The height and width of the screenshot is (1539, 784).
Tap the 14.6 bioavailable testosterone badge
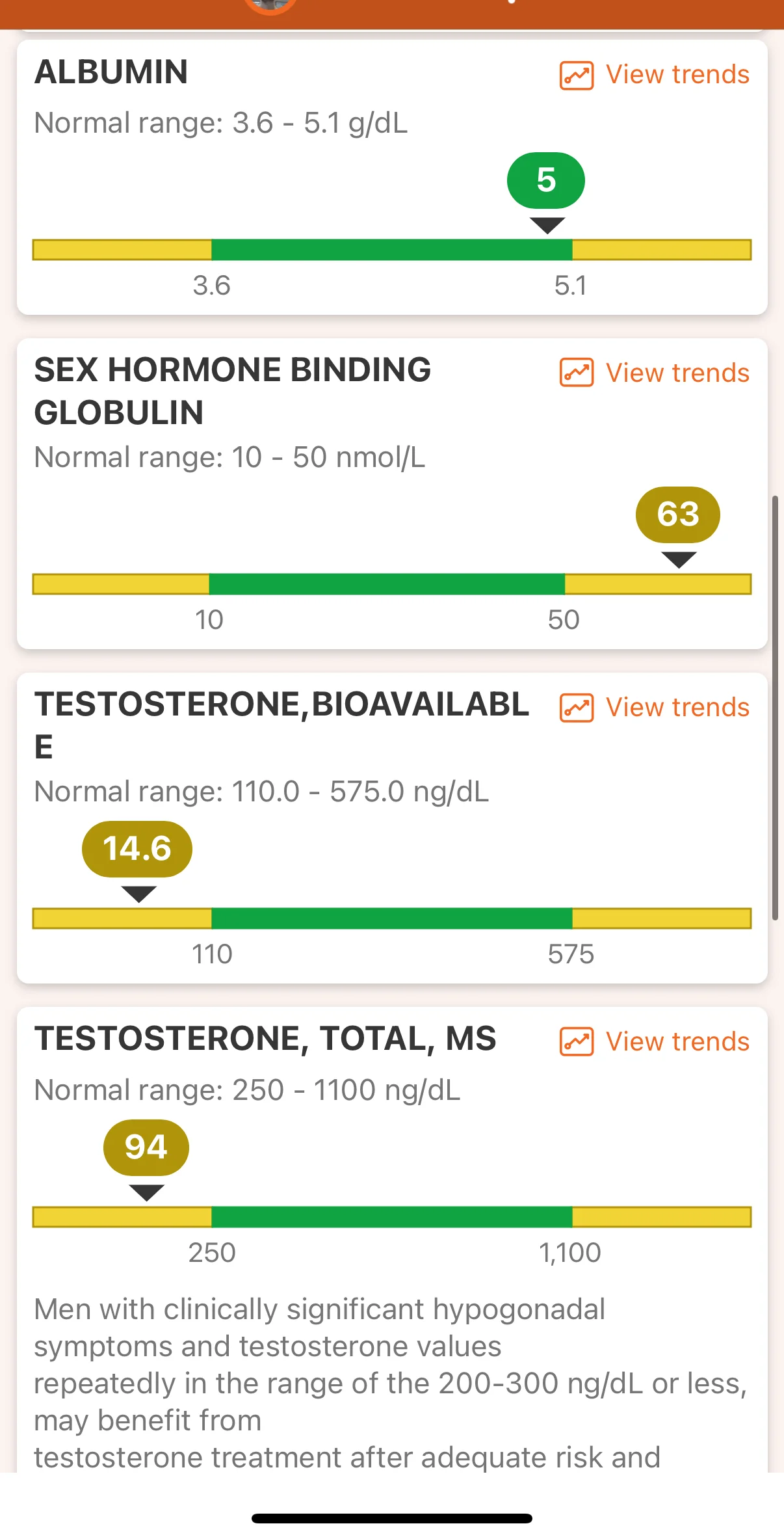[x=137, y=849]
